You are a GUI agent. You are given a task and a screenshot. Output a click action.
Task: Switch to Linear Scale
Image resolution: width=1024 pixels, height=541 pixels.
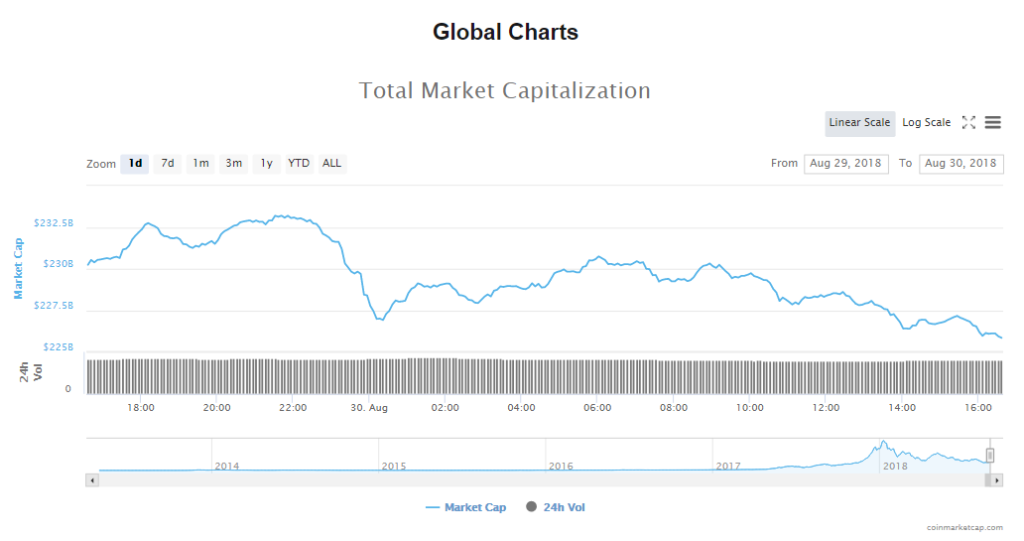[859, 123]
